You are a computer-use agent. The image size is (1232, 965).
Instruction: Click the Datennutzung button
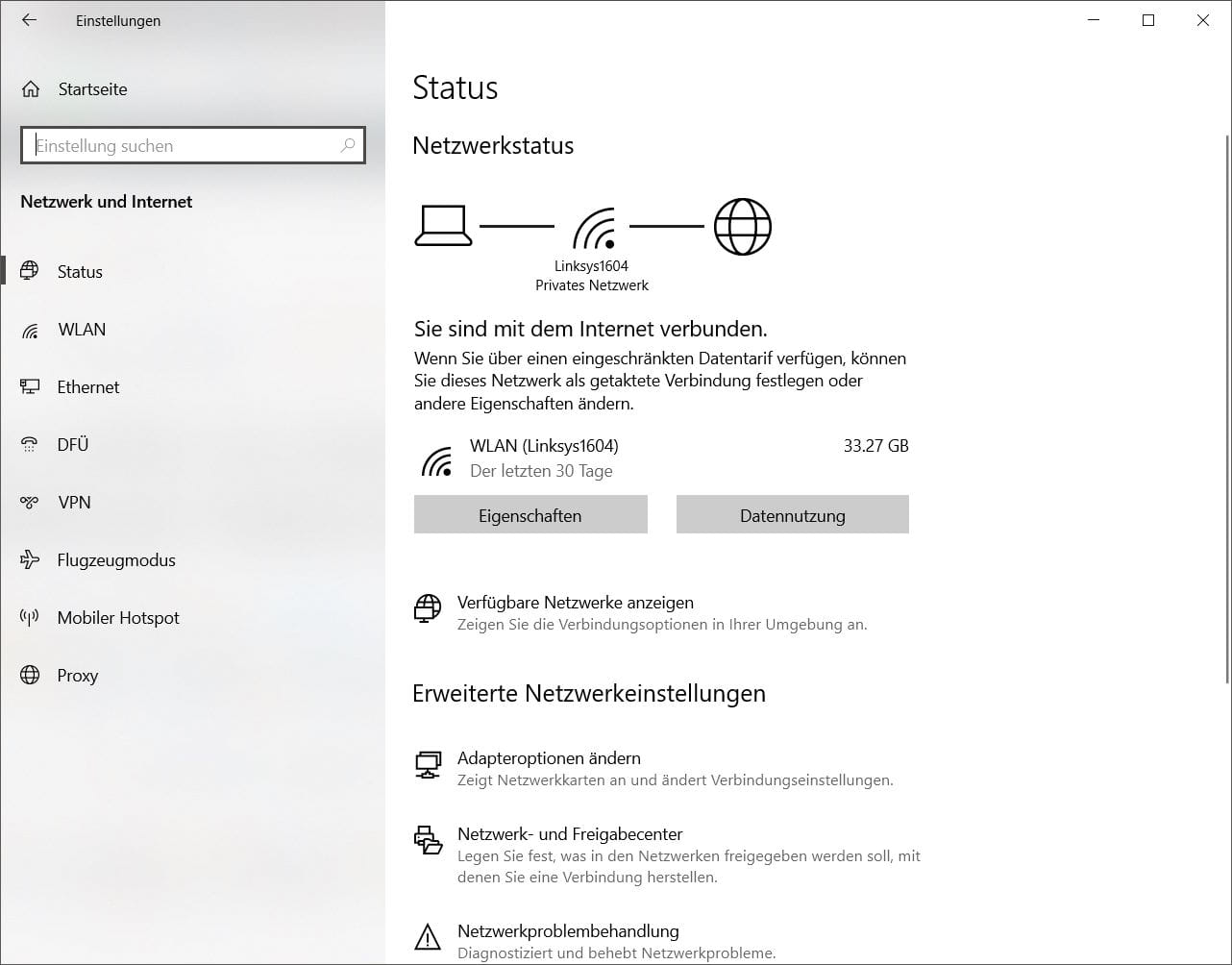tap(793, 514)
